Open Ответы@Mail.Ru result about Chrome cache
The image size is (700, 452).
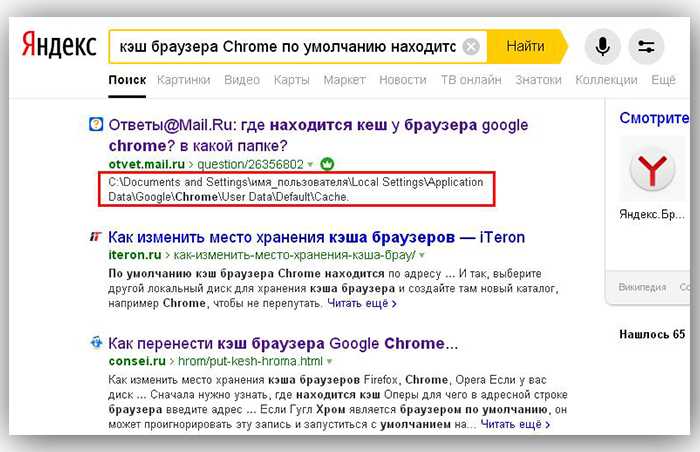[318, 135]
